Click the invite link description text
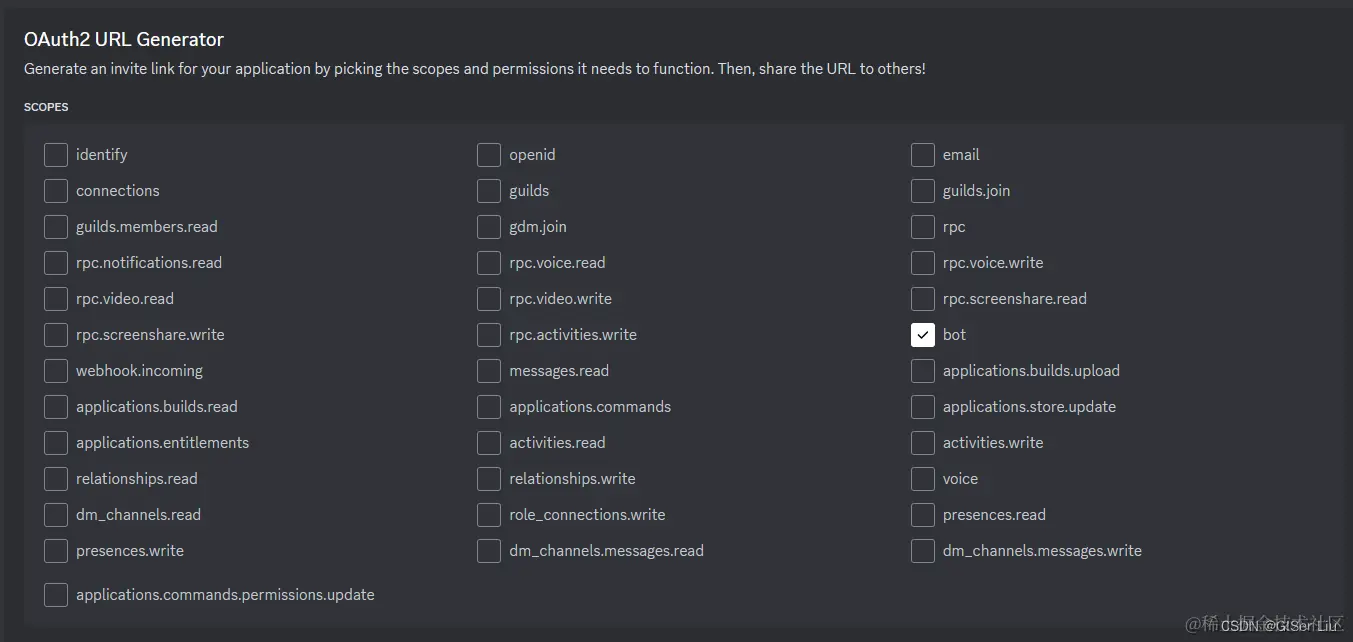 pyautogui.click(x=475, y=69)
